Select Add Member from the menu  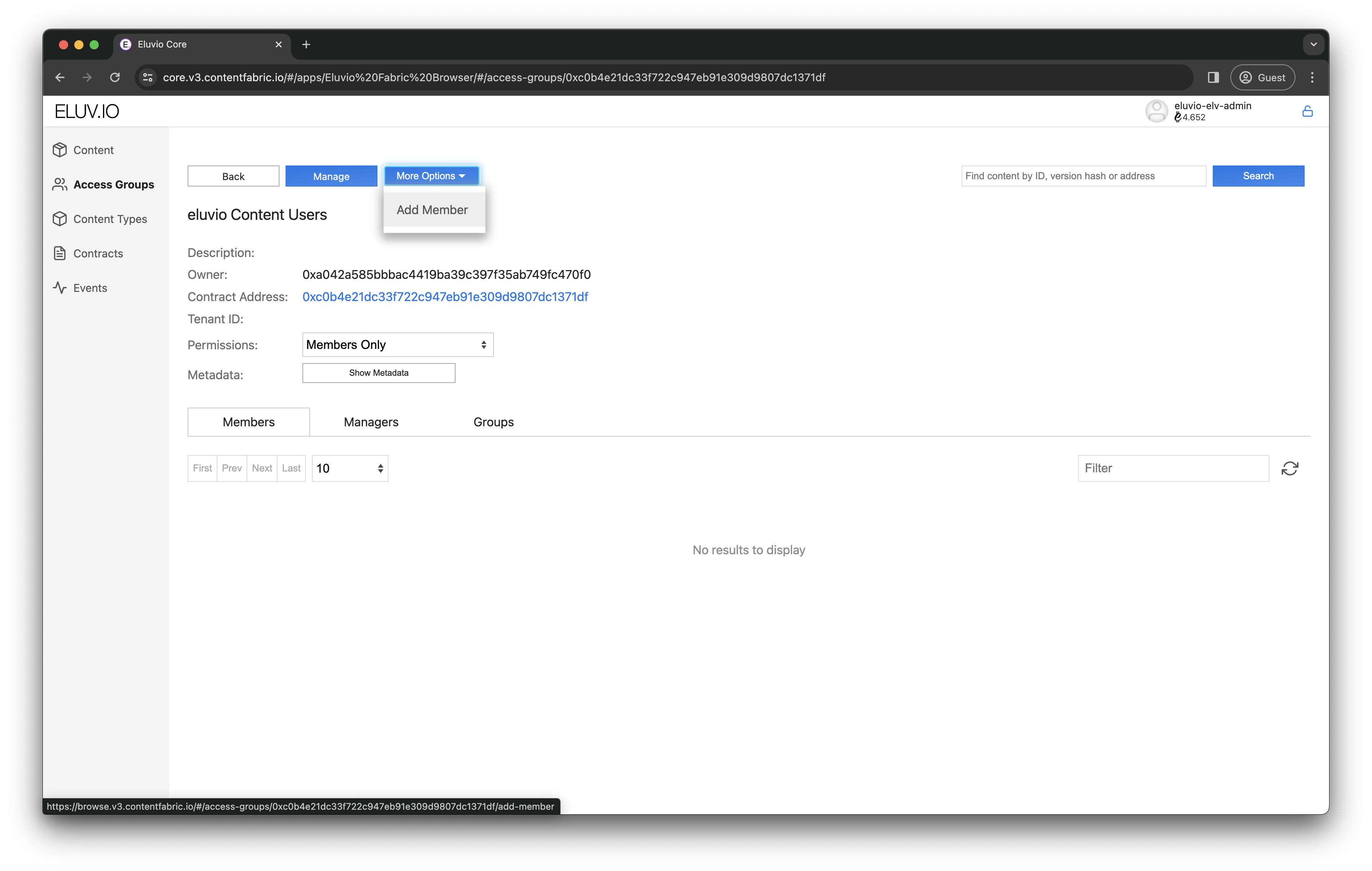[x=434, y=210]
